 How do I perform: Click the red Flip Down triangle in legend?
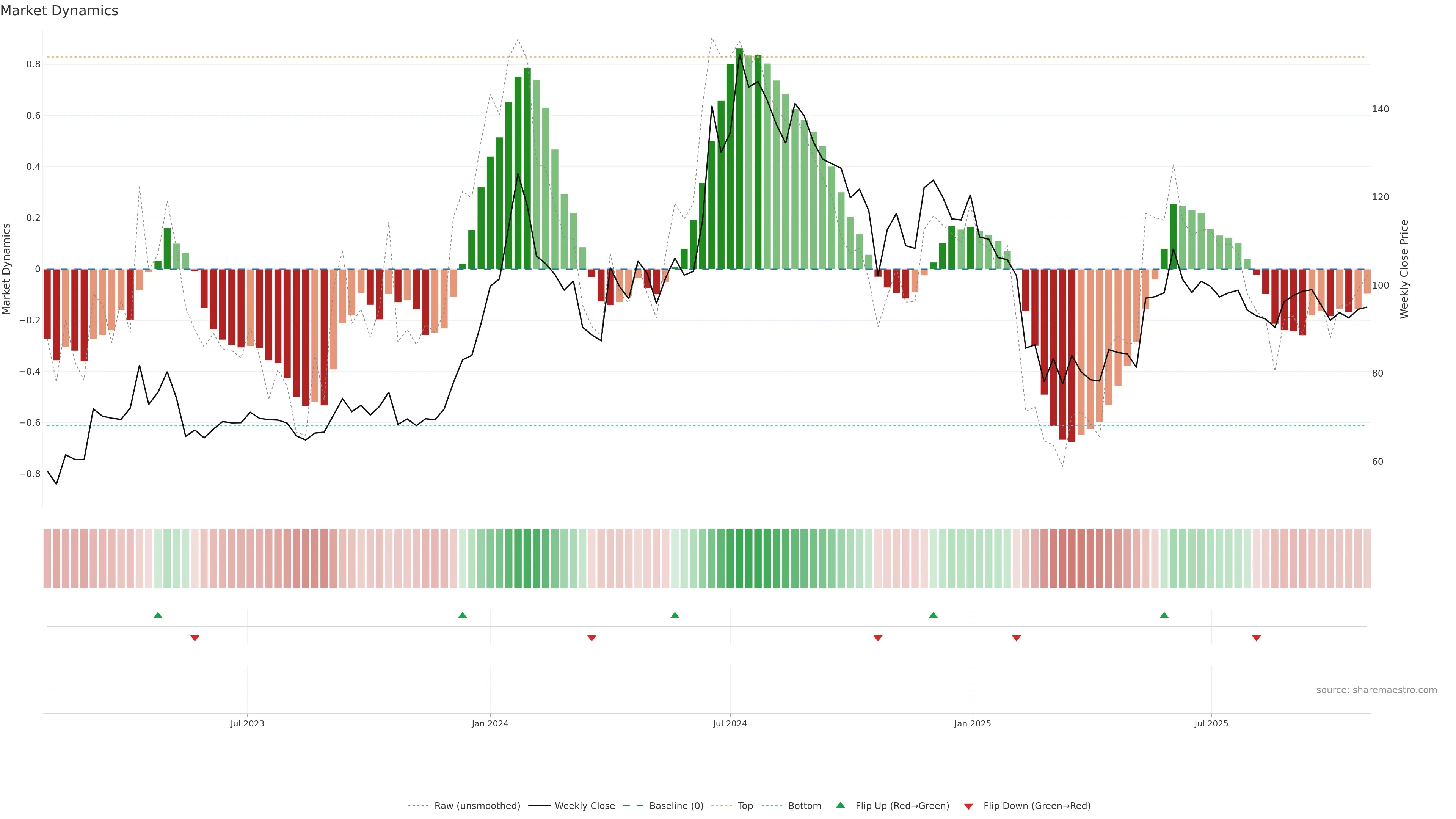coord(968,806)
